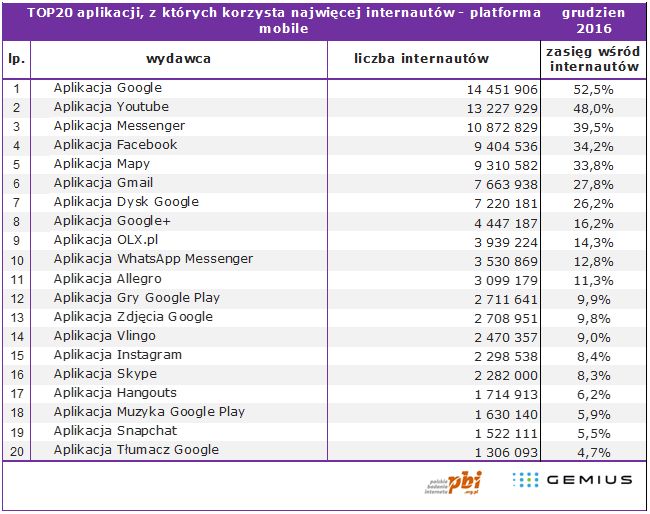Click the 14,3% reach value
The width and height of the screenshot is (650, 514).
(x=593, y=243)
